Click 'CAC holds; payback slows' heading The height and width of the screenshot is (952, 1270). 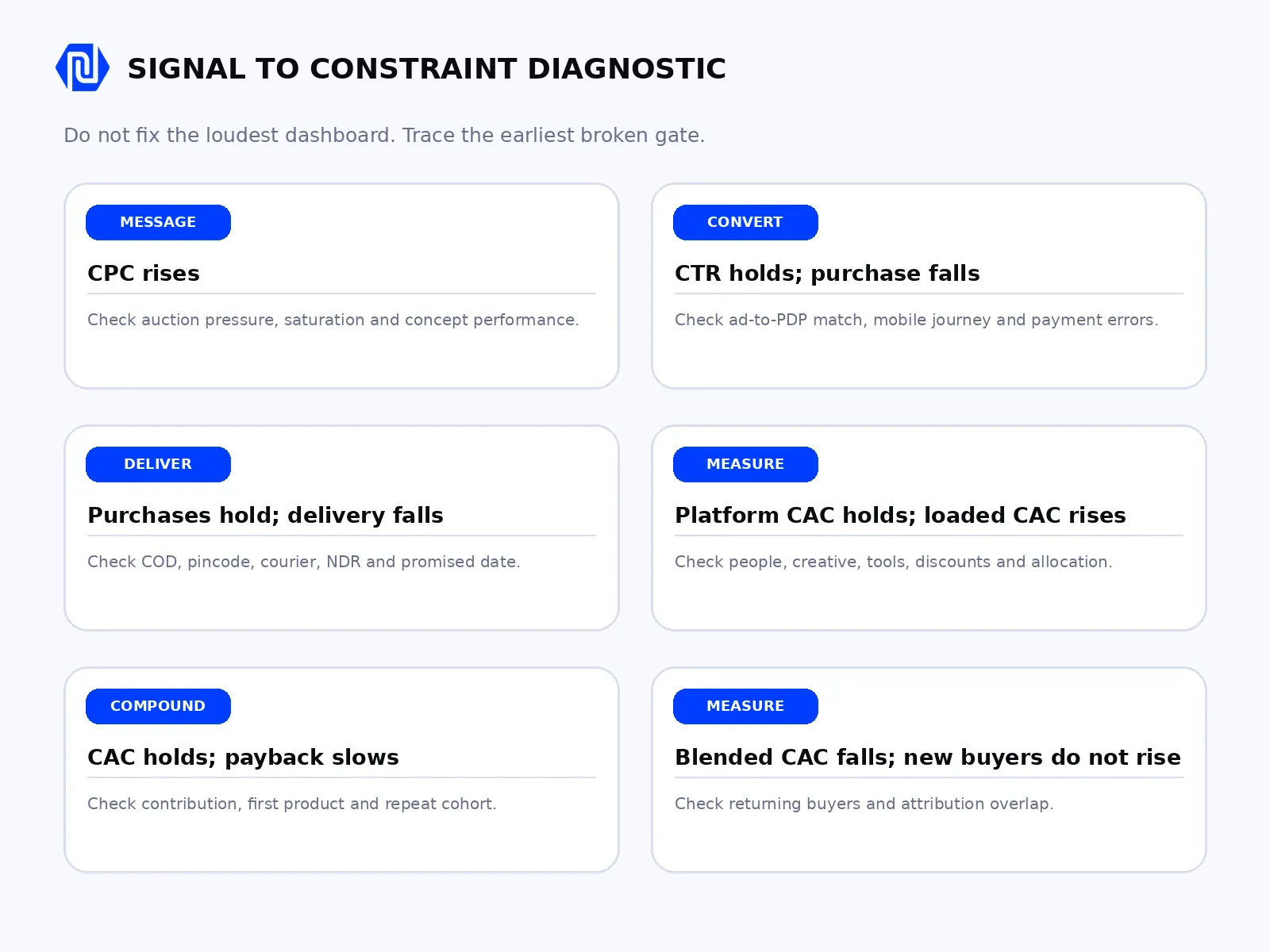point(243,757)
